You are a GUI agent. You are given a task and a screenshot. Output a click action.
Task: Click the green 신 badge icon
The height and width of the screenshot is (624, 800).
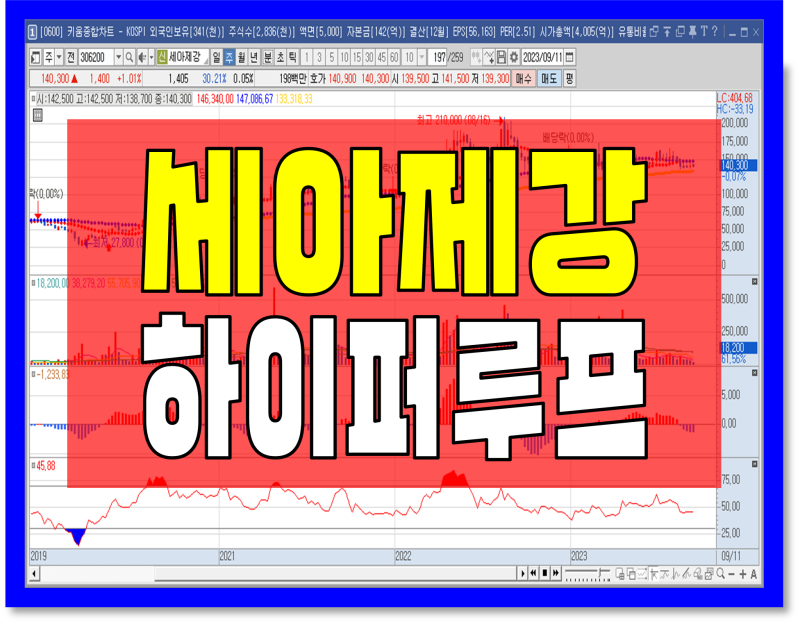(x=162, y=57)
